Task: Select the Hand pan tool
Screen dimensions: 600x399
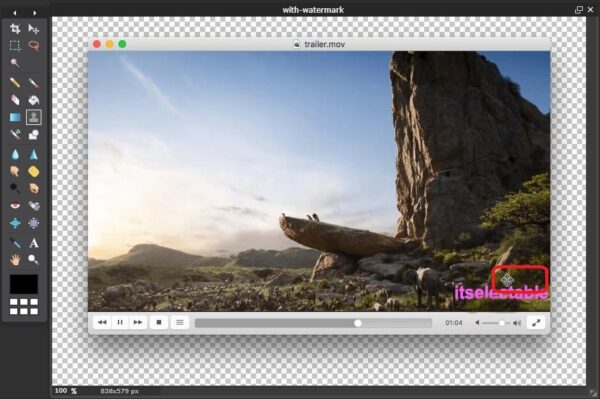Action: coord(15,260)
